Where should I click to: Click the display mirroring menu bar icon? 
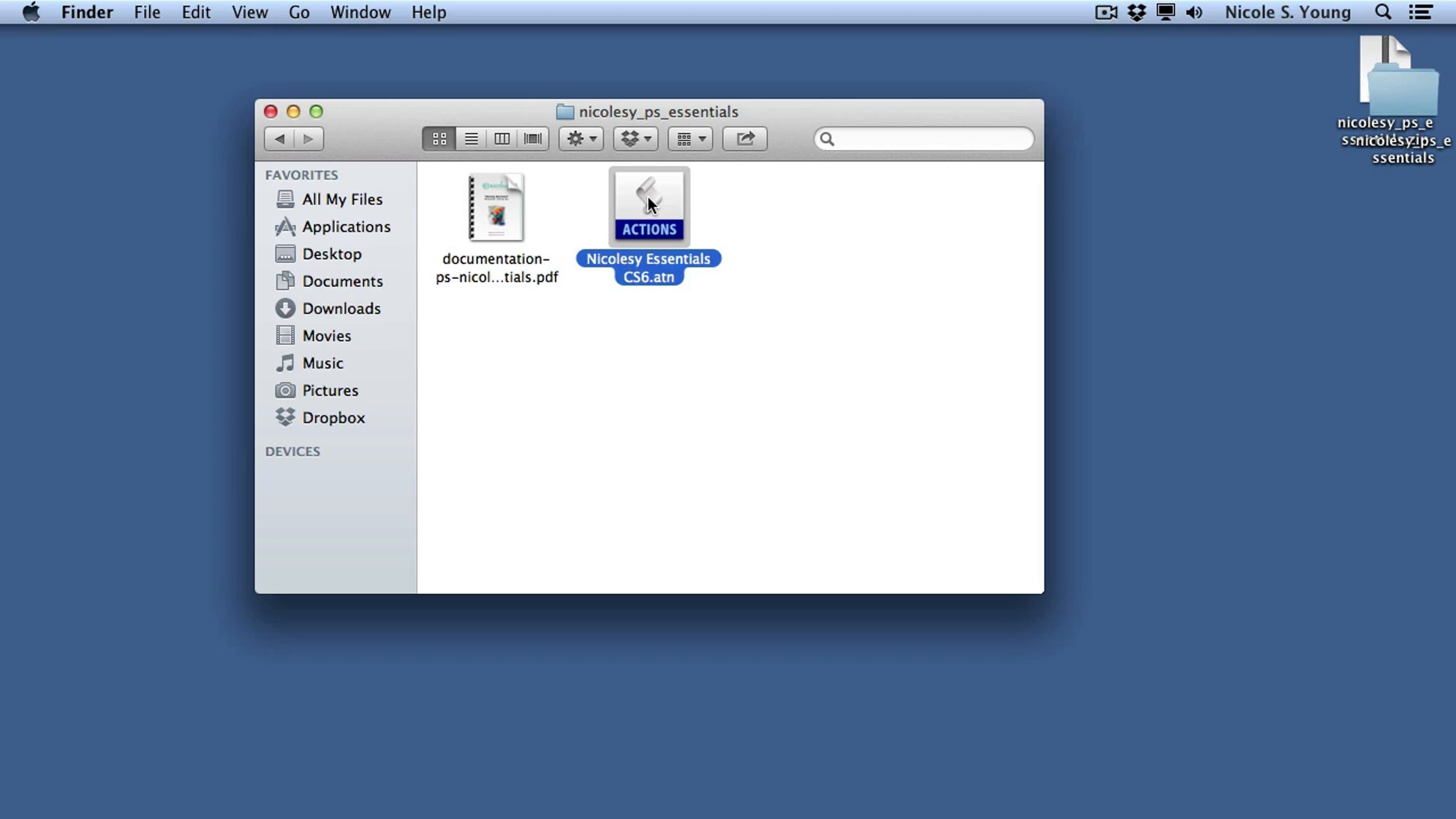[1165, 12]
